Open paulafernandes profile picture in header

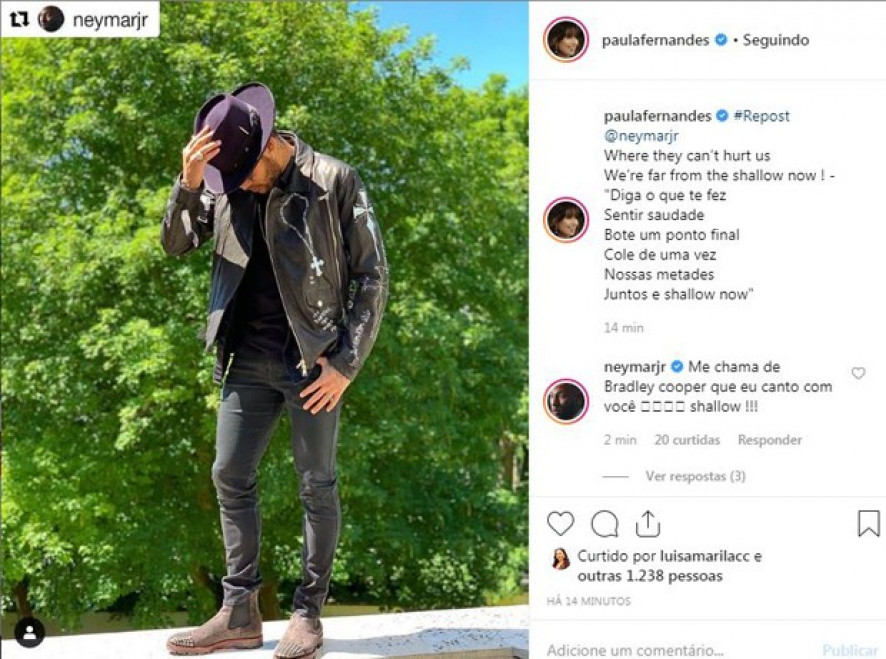(566, 40)
